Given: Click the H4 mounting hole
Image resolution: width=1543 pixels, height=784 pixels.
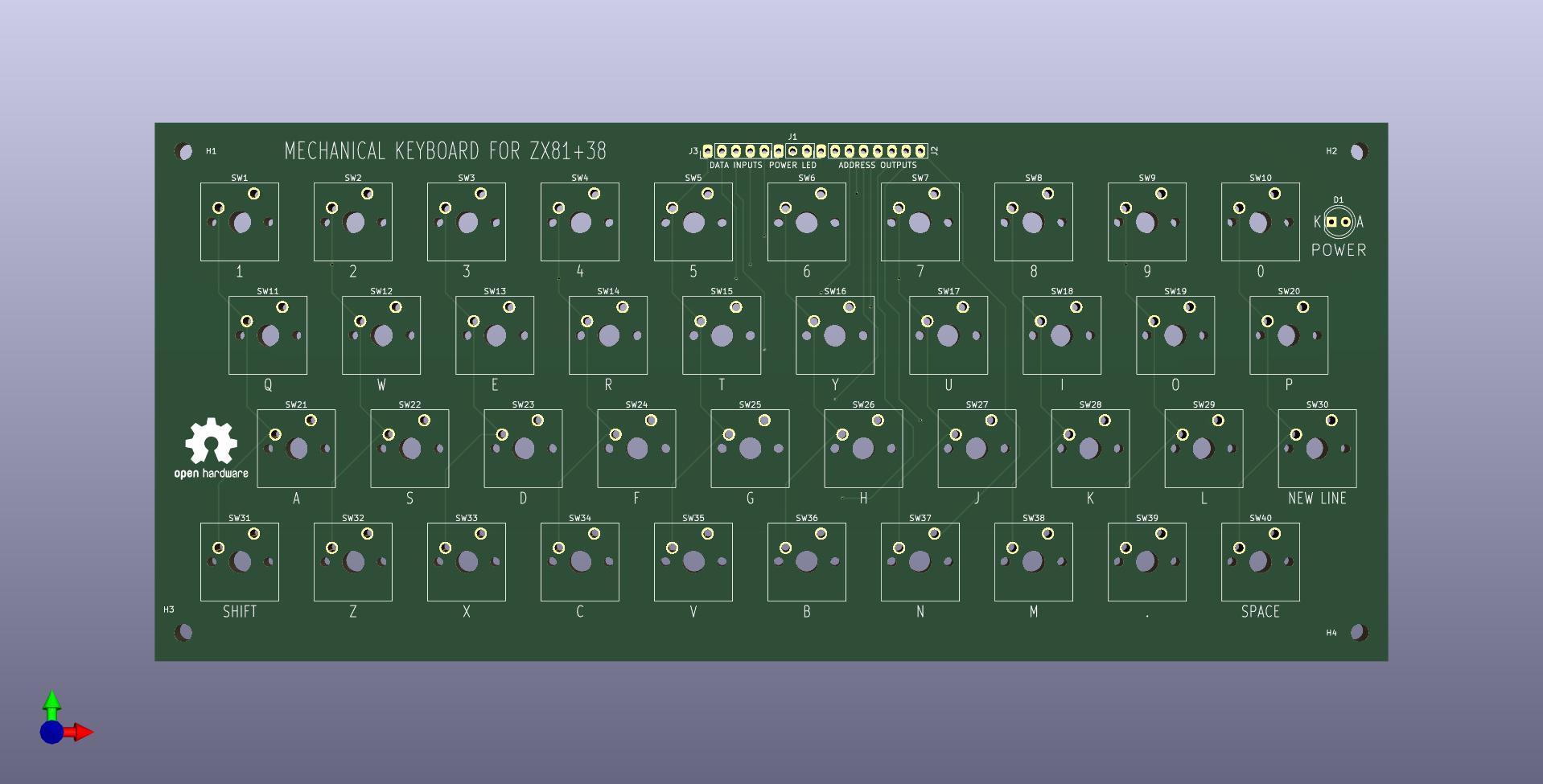Looking at the screenshot, I should tap(1359, 632).
